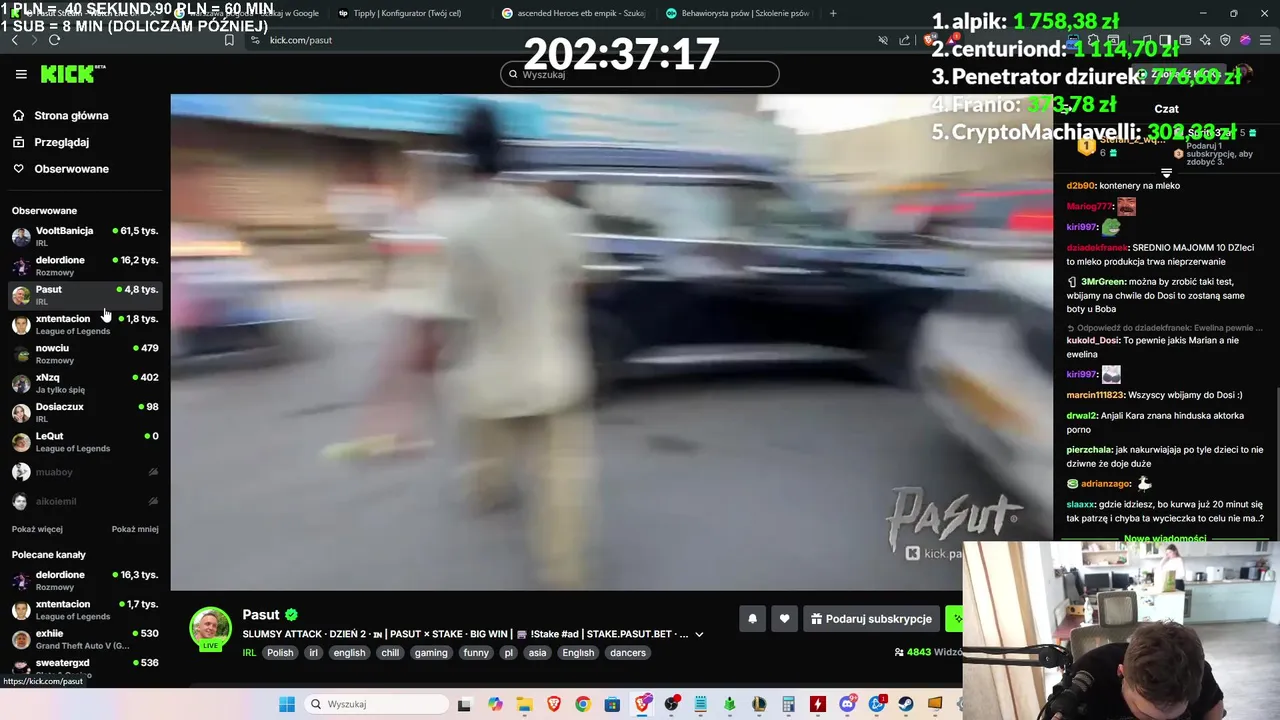Click username 3MrGreen in chat

(1103, 282)
